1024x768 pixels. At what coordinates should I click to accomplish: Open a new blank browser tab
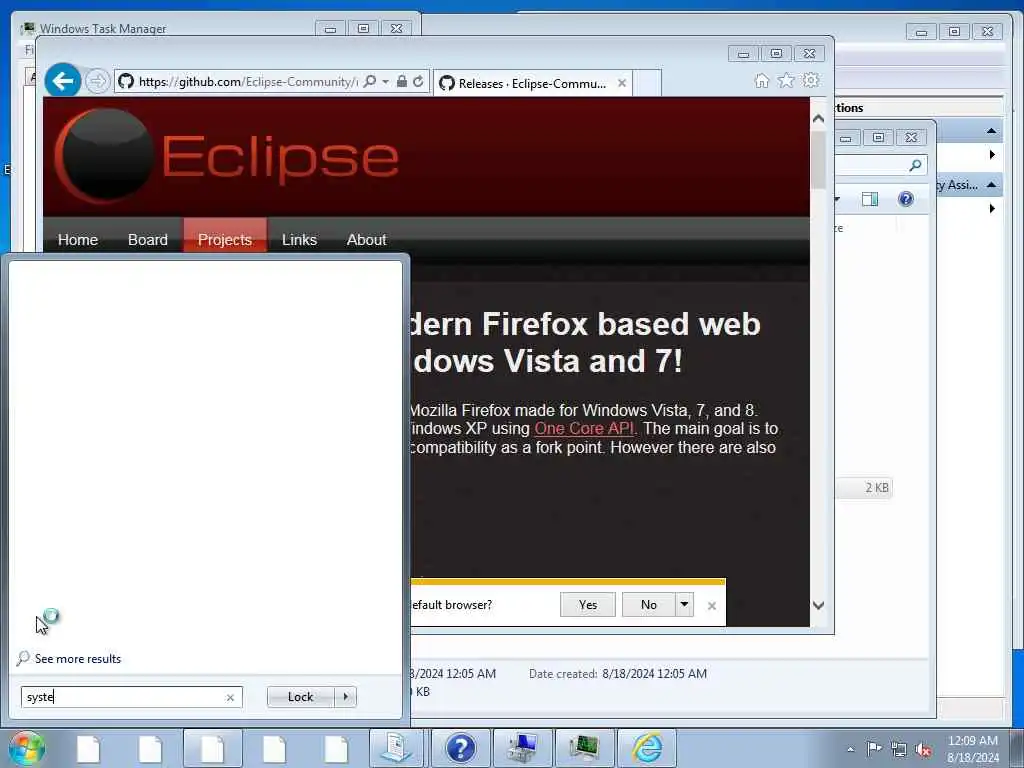[647, 84]
